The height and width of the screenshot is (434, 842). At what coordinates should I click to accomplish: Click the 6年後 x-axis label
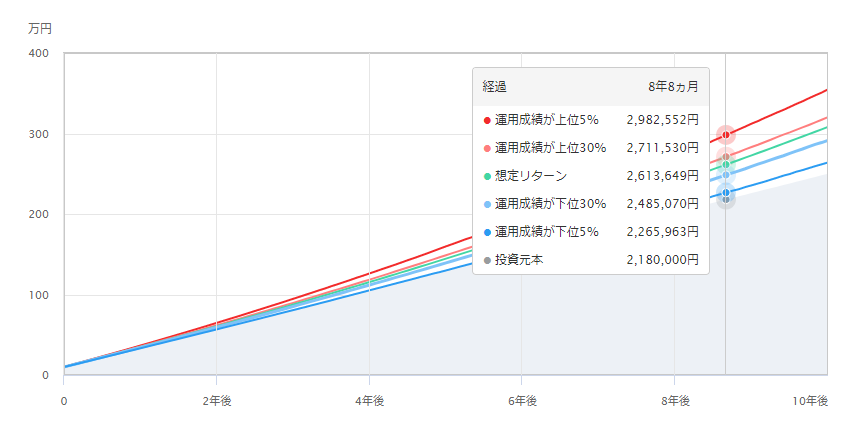521,400
